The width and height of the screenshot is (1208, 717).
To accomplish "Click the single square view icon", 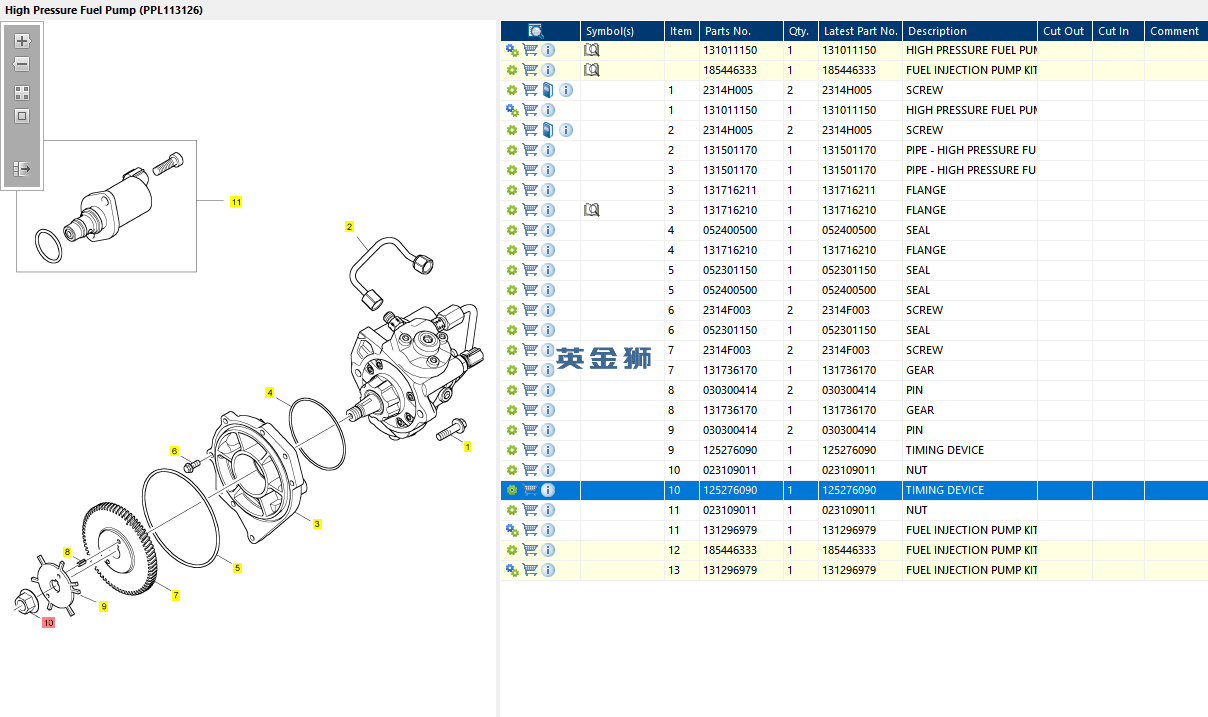I will (x=22, y=116).
